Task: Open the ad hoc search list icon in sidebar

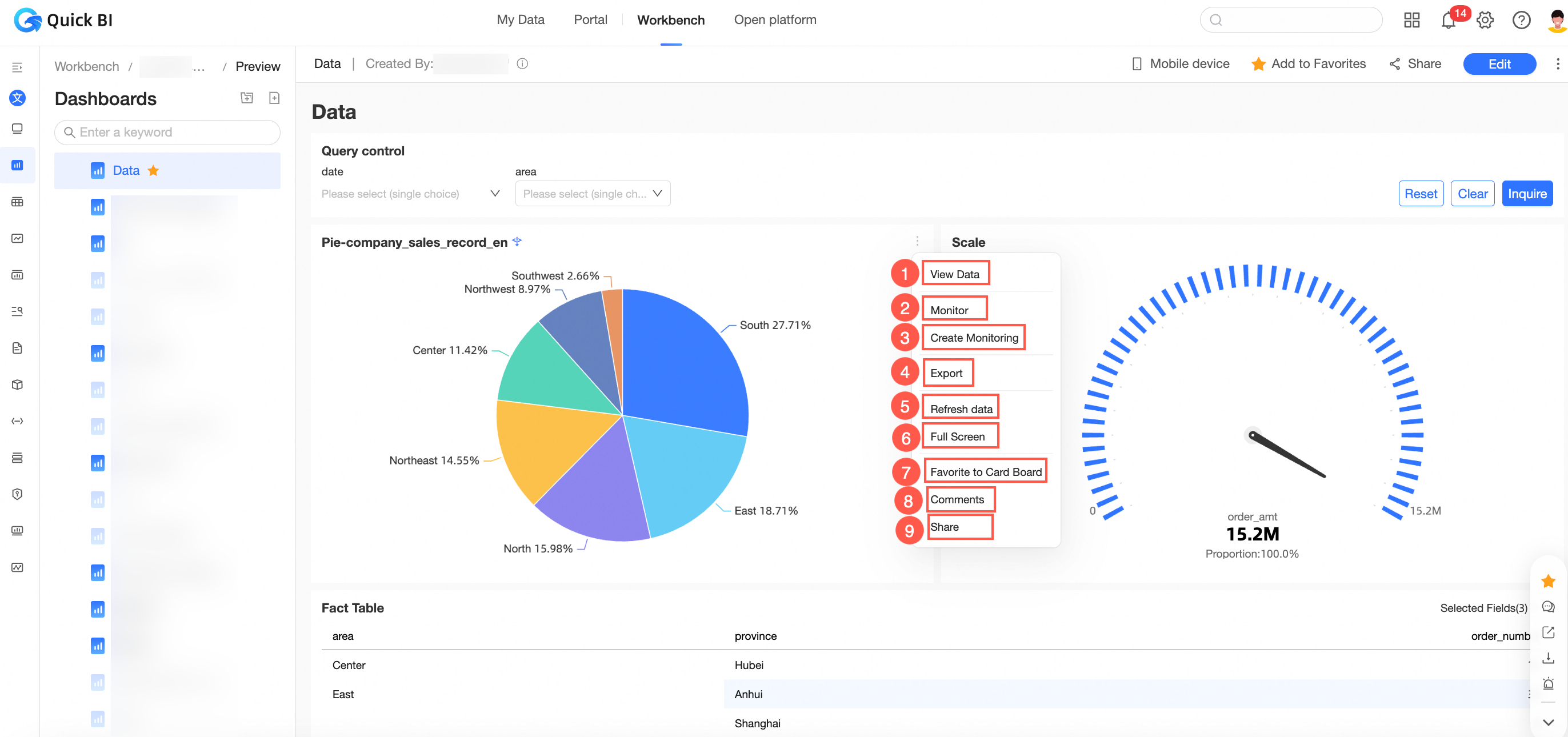Action: pos(17,311)
